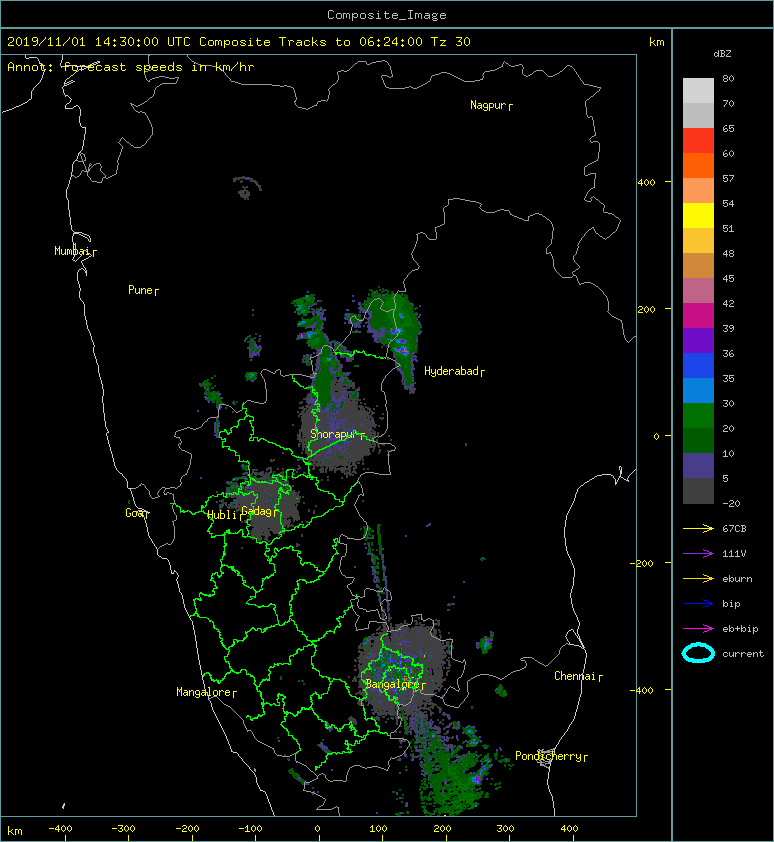Click the Hubli city label
Screen dimensions: 774x842
pyautogui.click(x=222, y=516)
